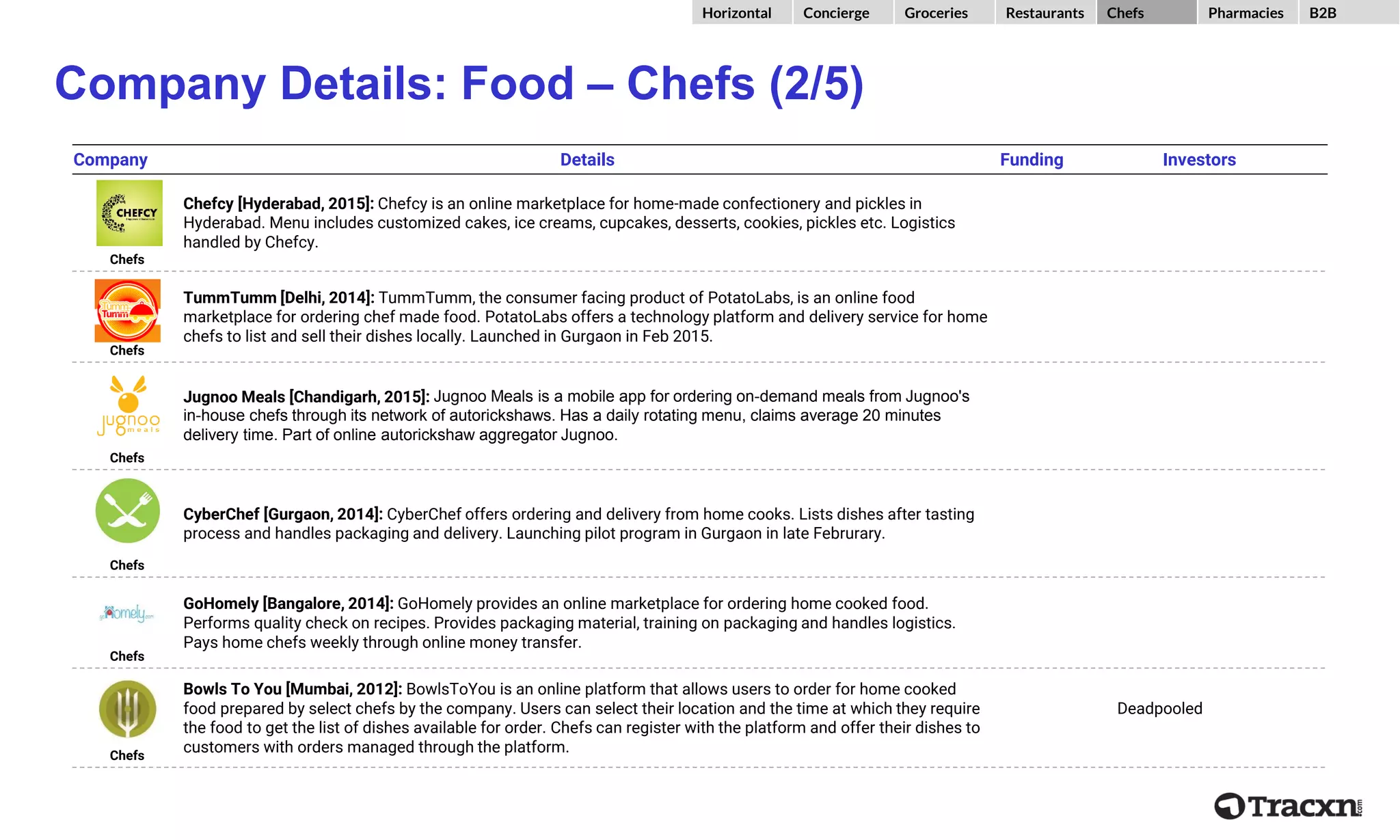1400x840 pixels.
Task: Click the Jugnoo Meals logo
Action: [x=129, y=407]
